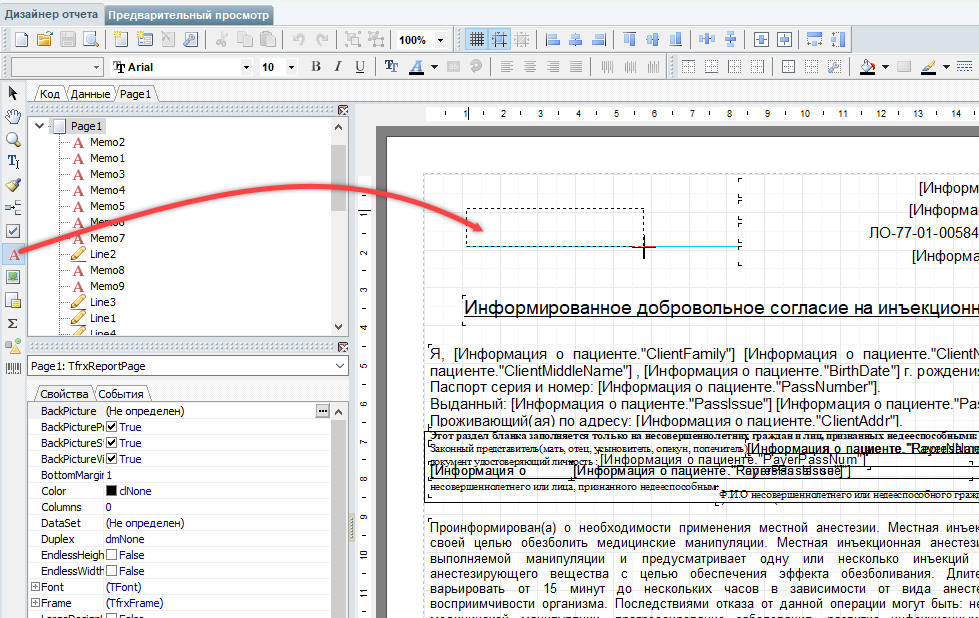
Task: Select the Barcode object tool
Action: coord(14,369)
